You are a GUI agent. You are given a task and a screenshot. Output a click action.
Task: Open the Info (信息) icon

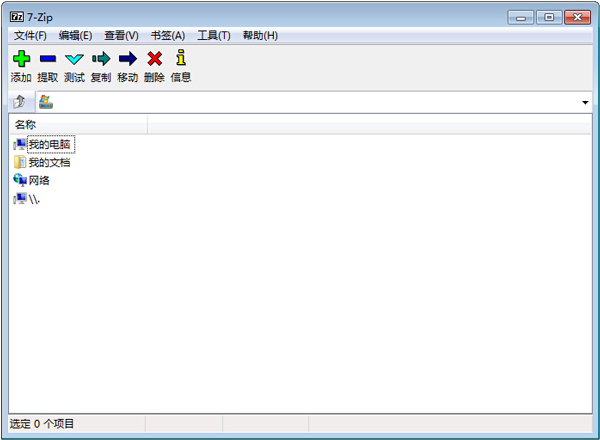point(181,57)
